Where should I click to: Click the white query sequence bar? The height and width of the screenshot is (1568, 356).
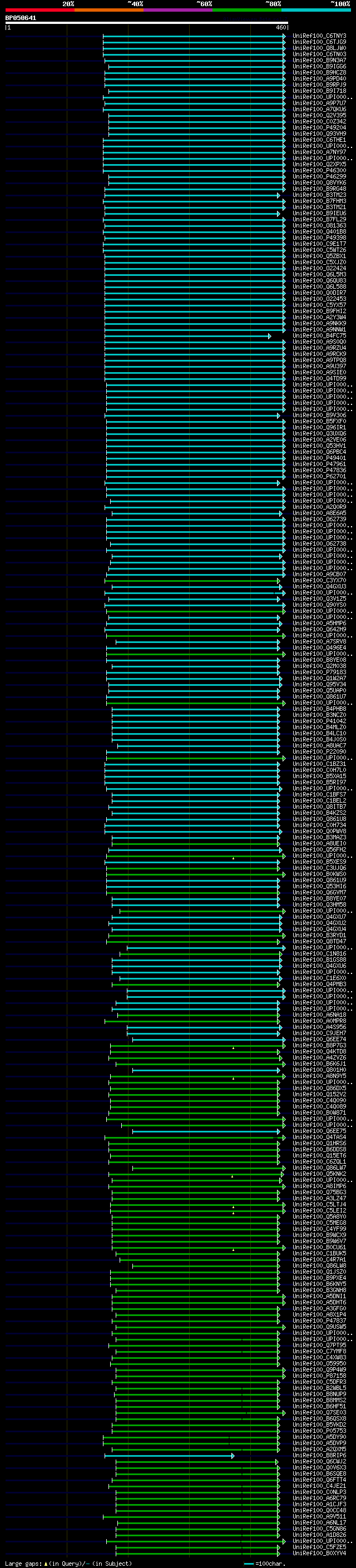coord(147,23)
